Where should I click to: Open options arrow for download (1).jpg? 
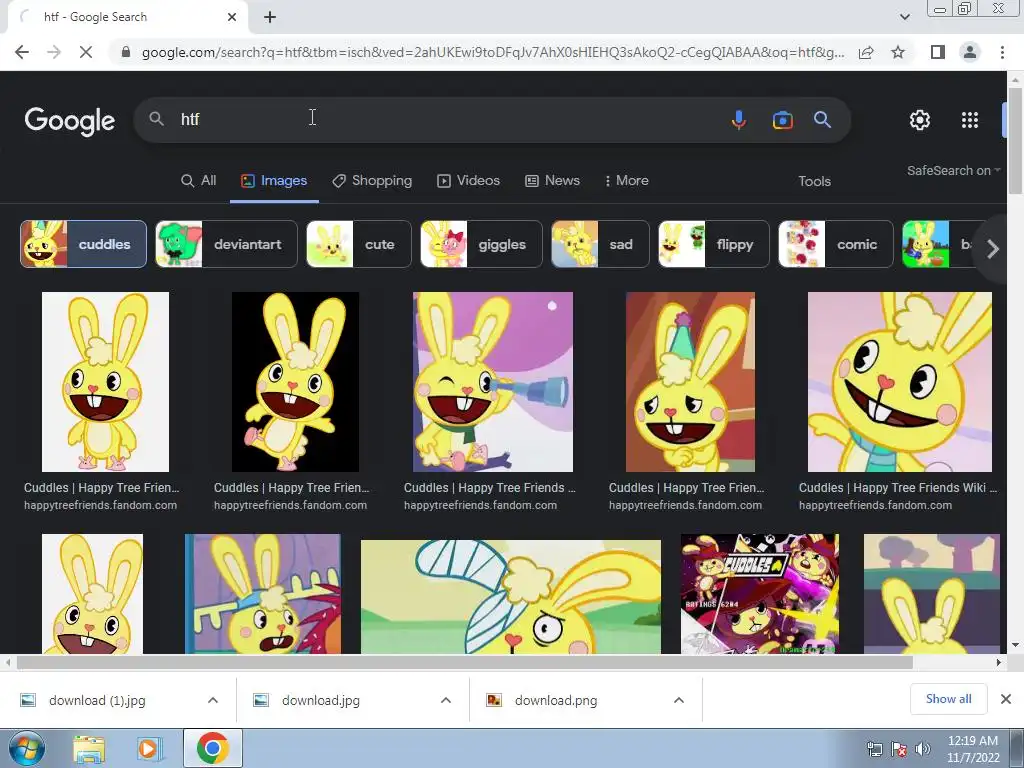point(213,700)
